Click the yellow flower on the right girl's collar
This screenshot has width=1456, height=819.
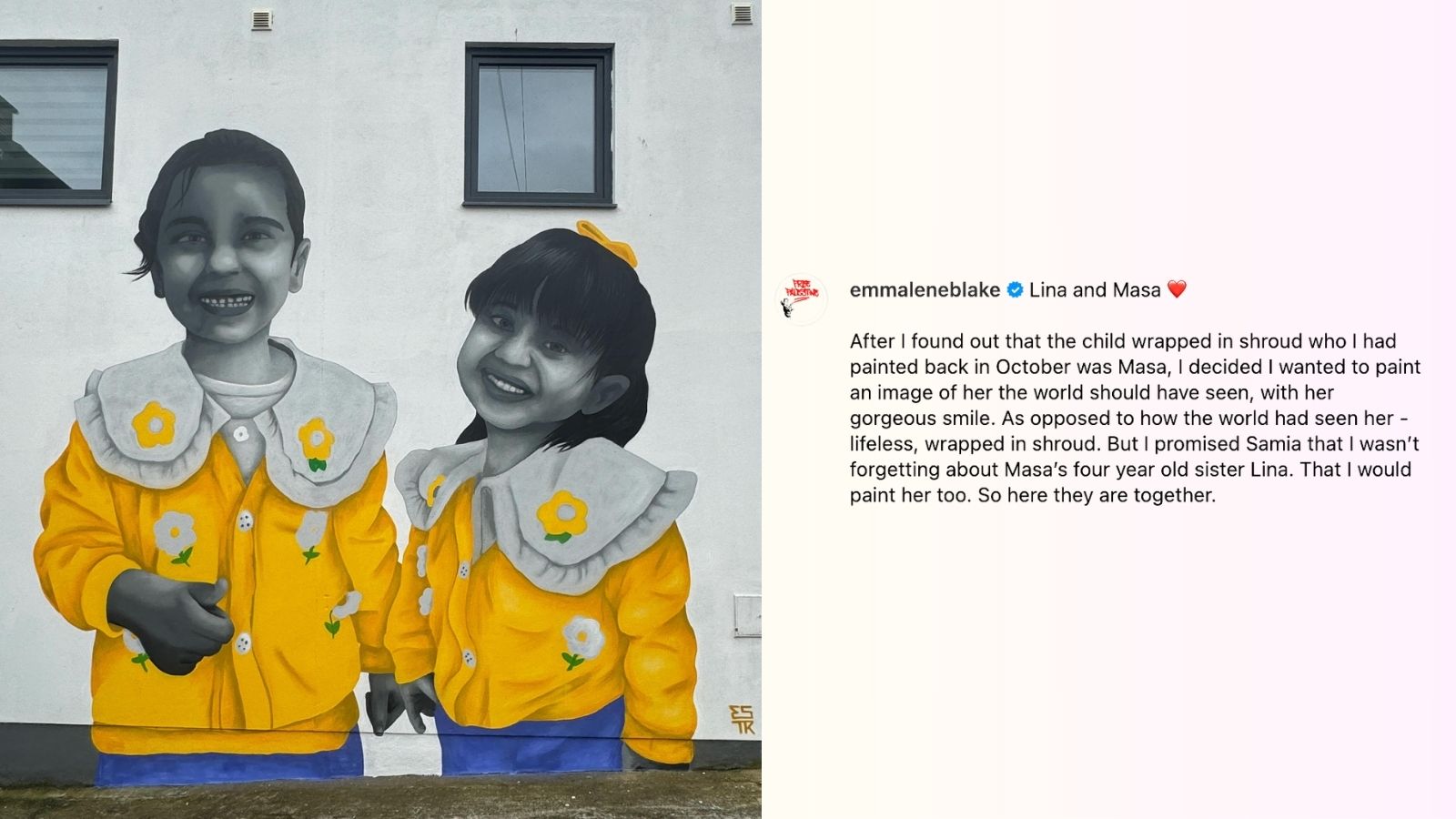tap(562, 517)
